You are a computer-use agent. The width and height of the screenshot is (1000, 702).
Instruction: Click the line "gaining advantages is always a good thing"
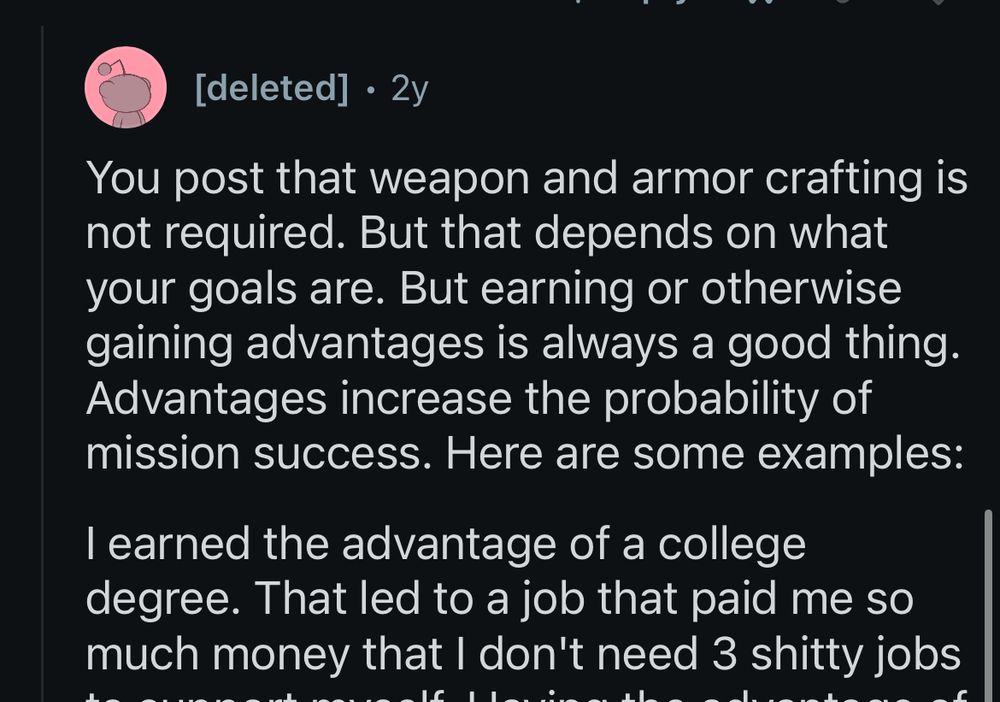click(522, 343)
